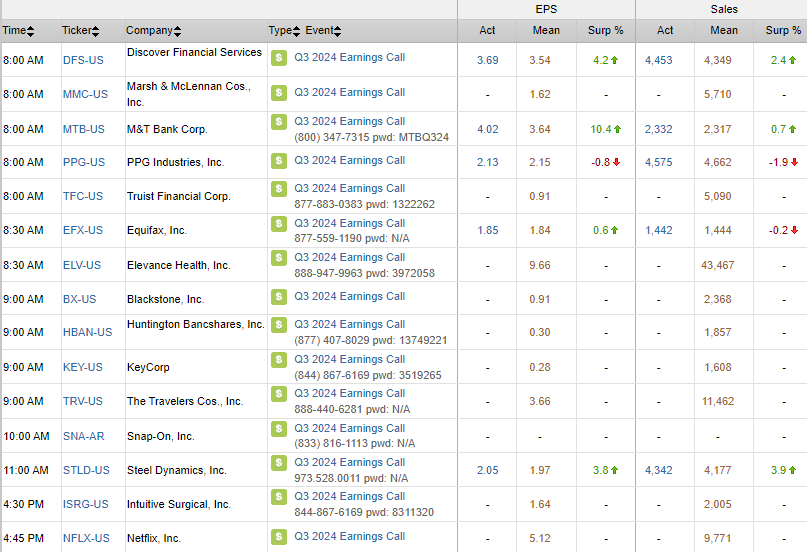Click Netflix mean EPS 5.12
The width and height of the screenshot is (807, 552).
pos(540,538)
